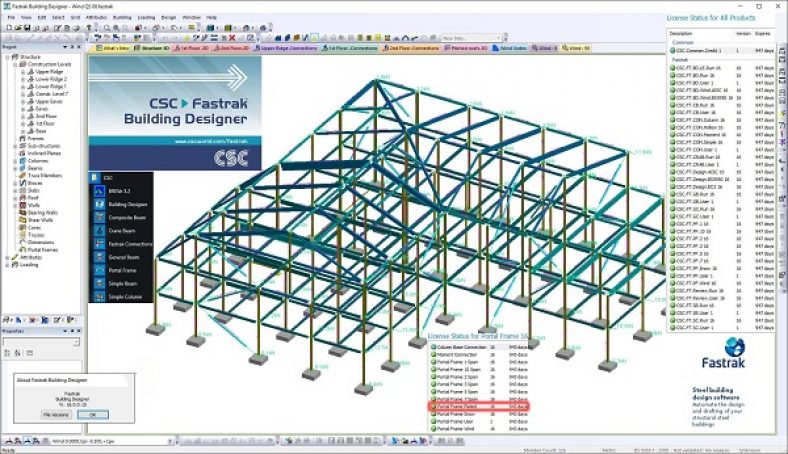Pin the Project panel

pos(72,47)
